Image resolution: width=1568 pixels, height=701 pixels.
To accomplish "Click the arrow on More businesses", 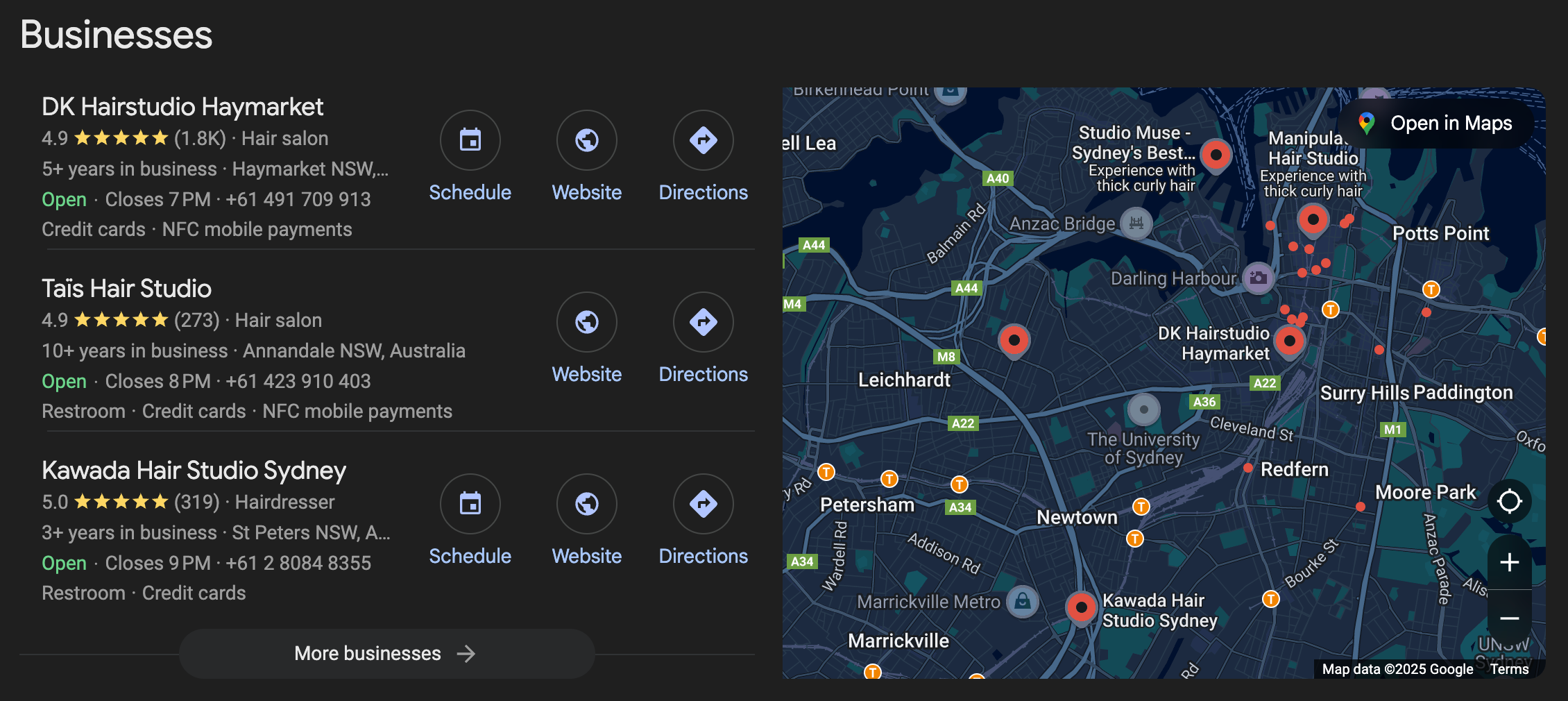I will pyautogui.click(x=466, y=653).
